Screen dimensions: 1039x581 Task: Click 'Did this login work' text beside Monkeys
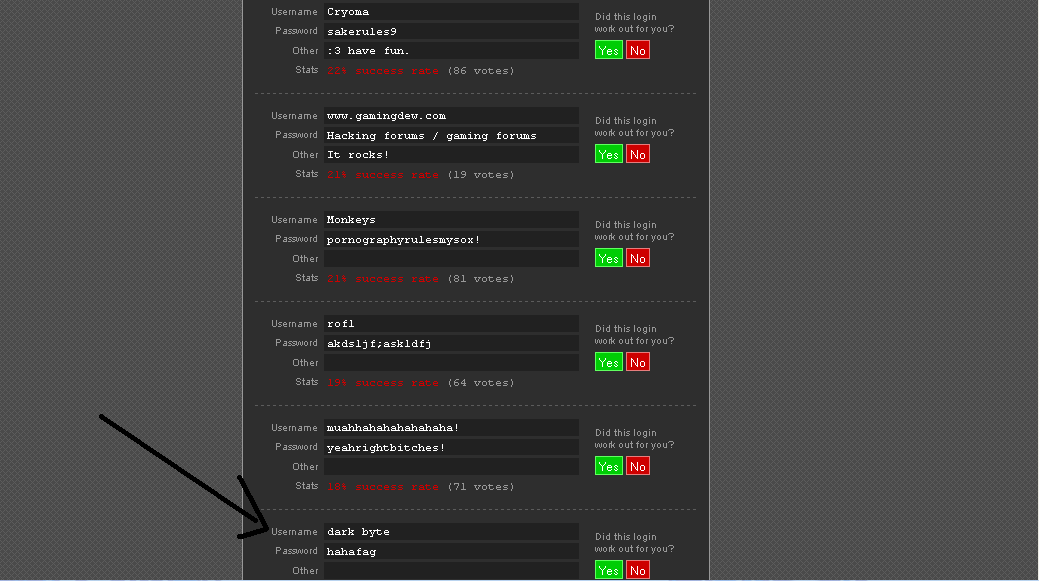point(634,231)
